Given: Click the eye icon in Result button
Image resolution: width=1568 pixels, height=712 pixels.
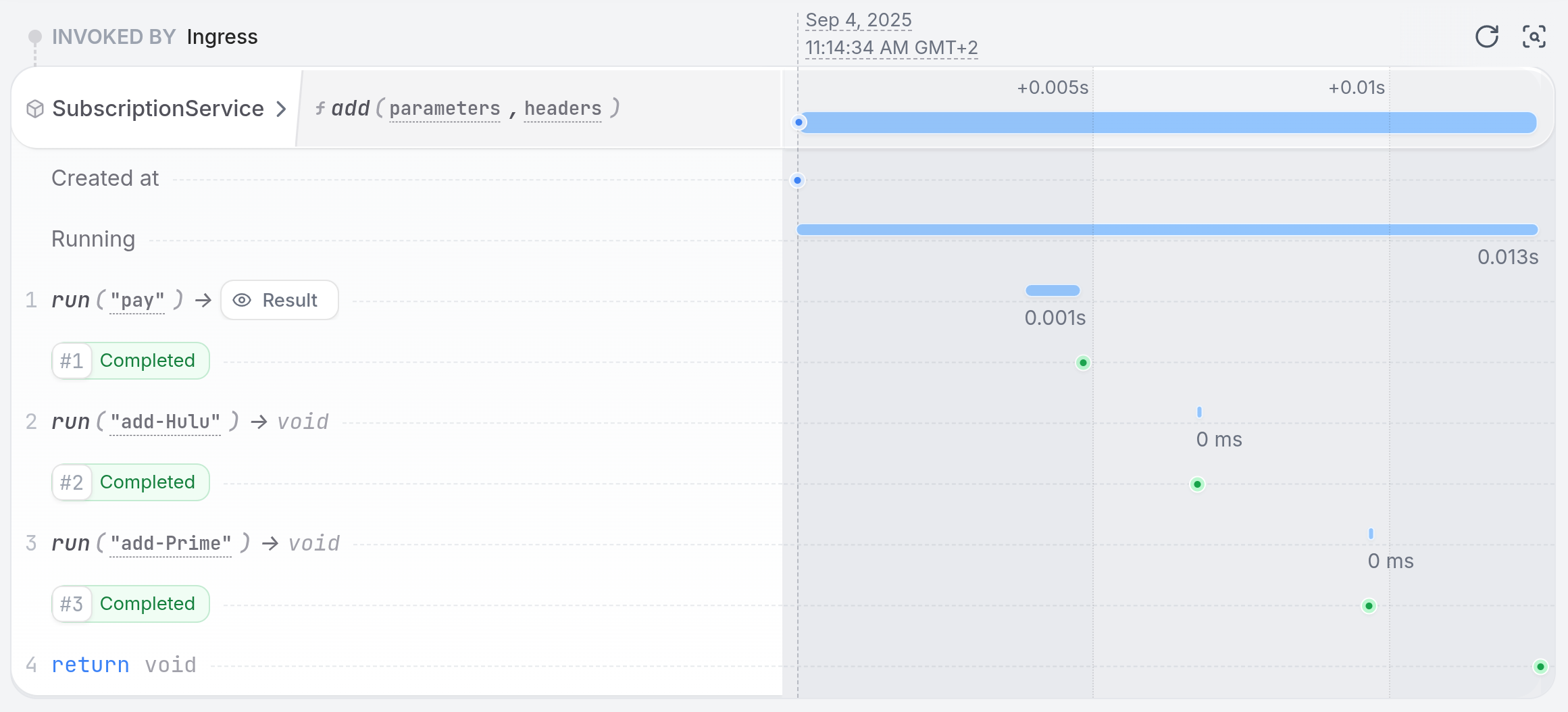Looking at the screenshot, I should [x=242, y=301].
